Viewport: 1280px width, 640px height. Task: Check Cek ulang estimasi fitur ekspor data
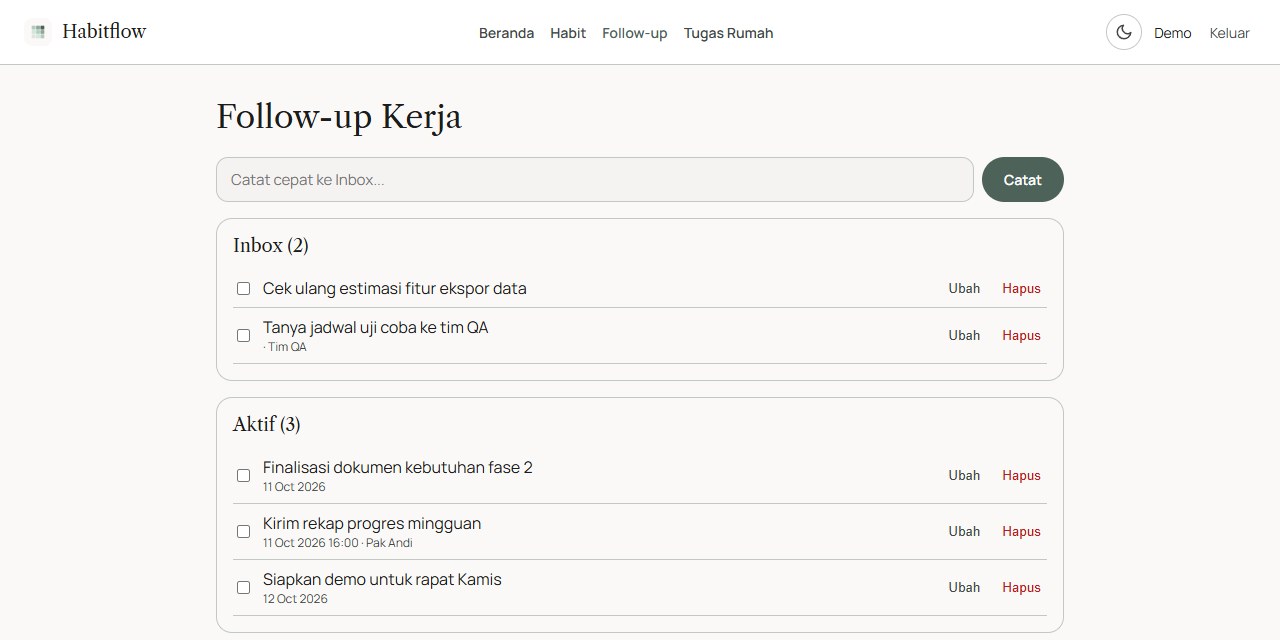coord(243,288)
